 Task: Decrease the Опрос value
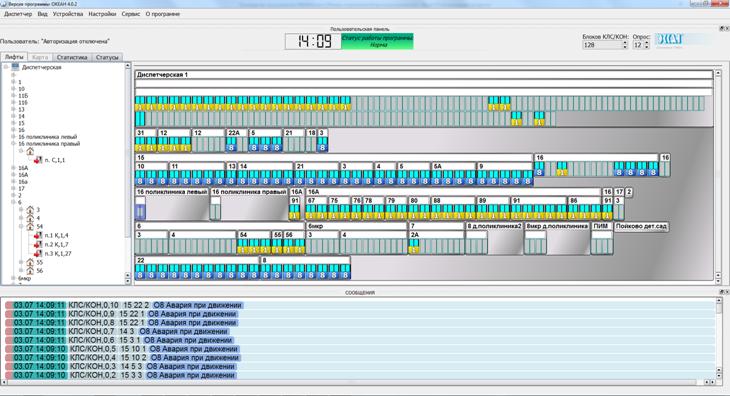pos(647,47)
